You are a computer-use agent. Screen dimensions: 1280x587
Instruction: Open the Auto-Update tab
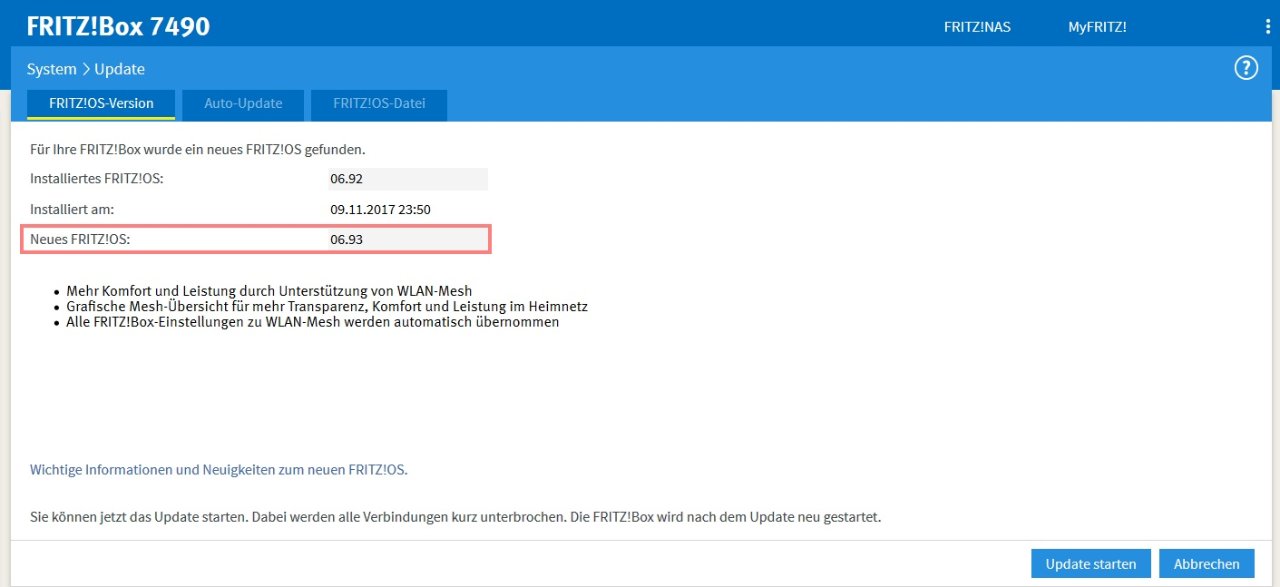[243, 104]
